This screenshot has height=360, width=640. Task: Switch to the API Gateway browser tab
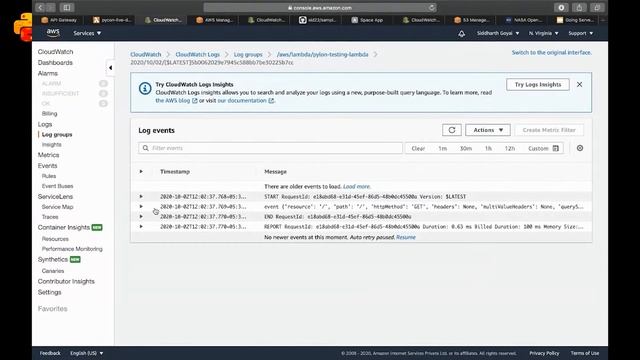pos(59,20)
